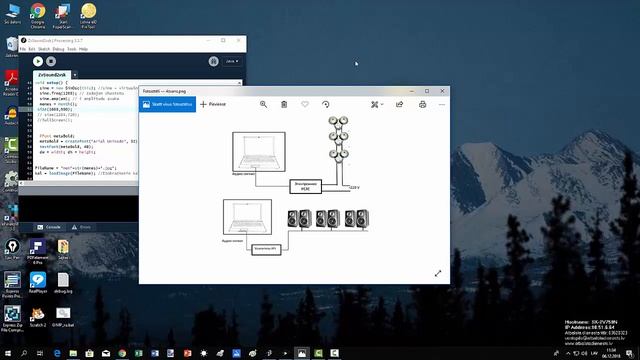The image size is (640, 360).
Task: Mark the photo as favorite with heart
Action: (305, 104)
